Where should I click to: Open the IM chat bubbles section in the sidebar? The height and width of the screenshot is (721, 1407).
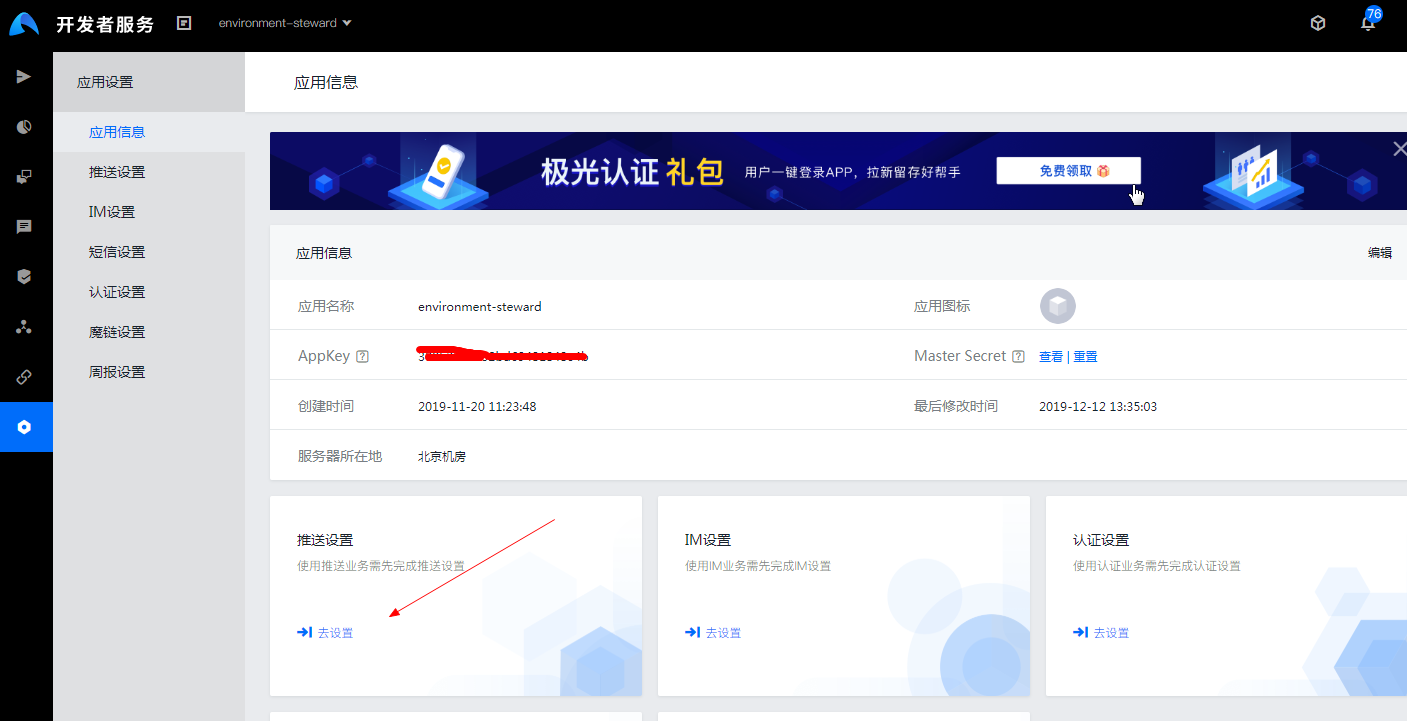coord(25,177)
